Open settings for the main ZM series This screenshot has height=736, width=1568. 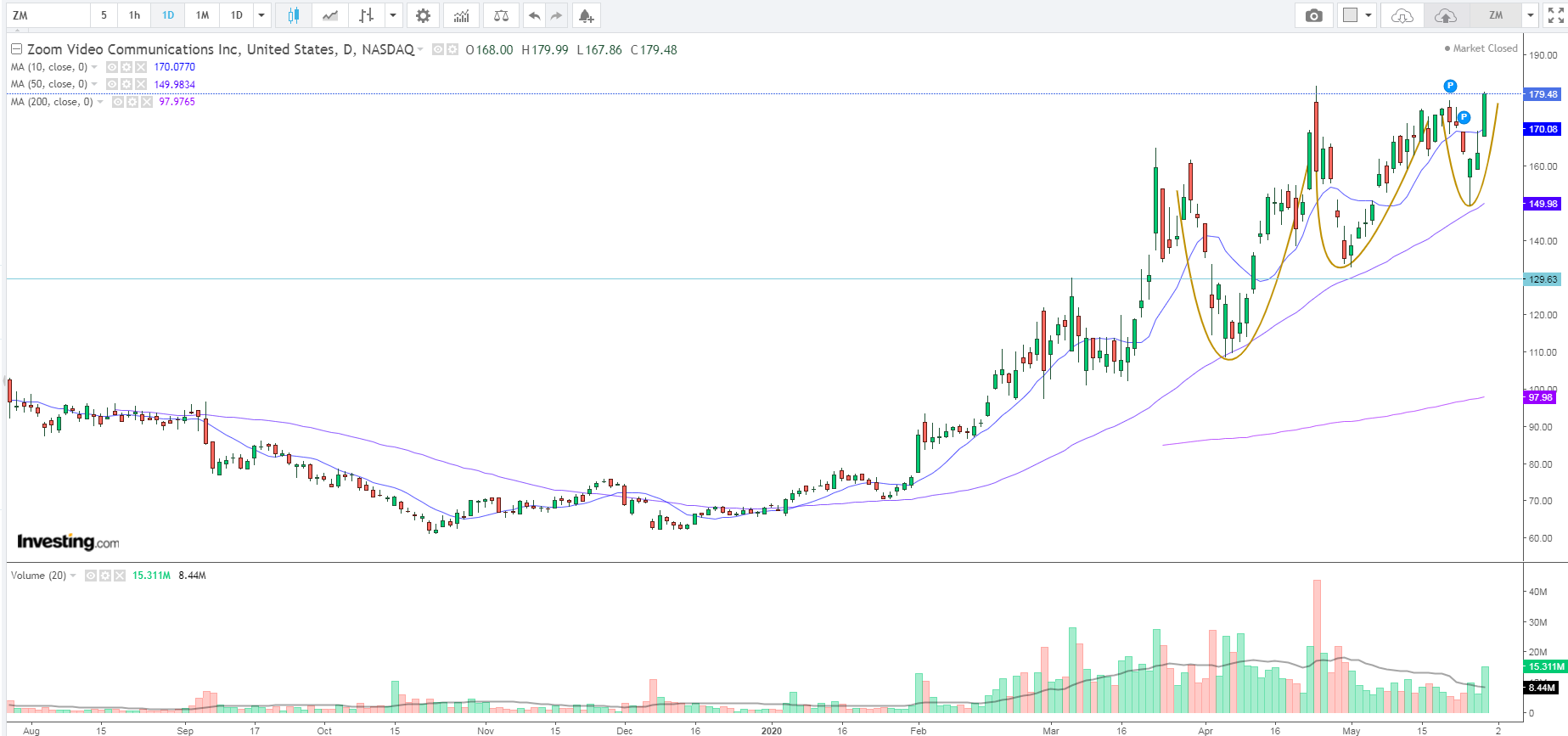pos(452,49)
